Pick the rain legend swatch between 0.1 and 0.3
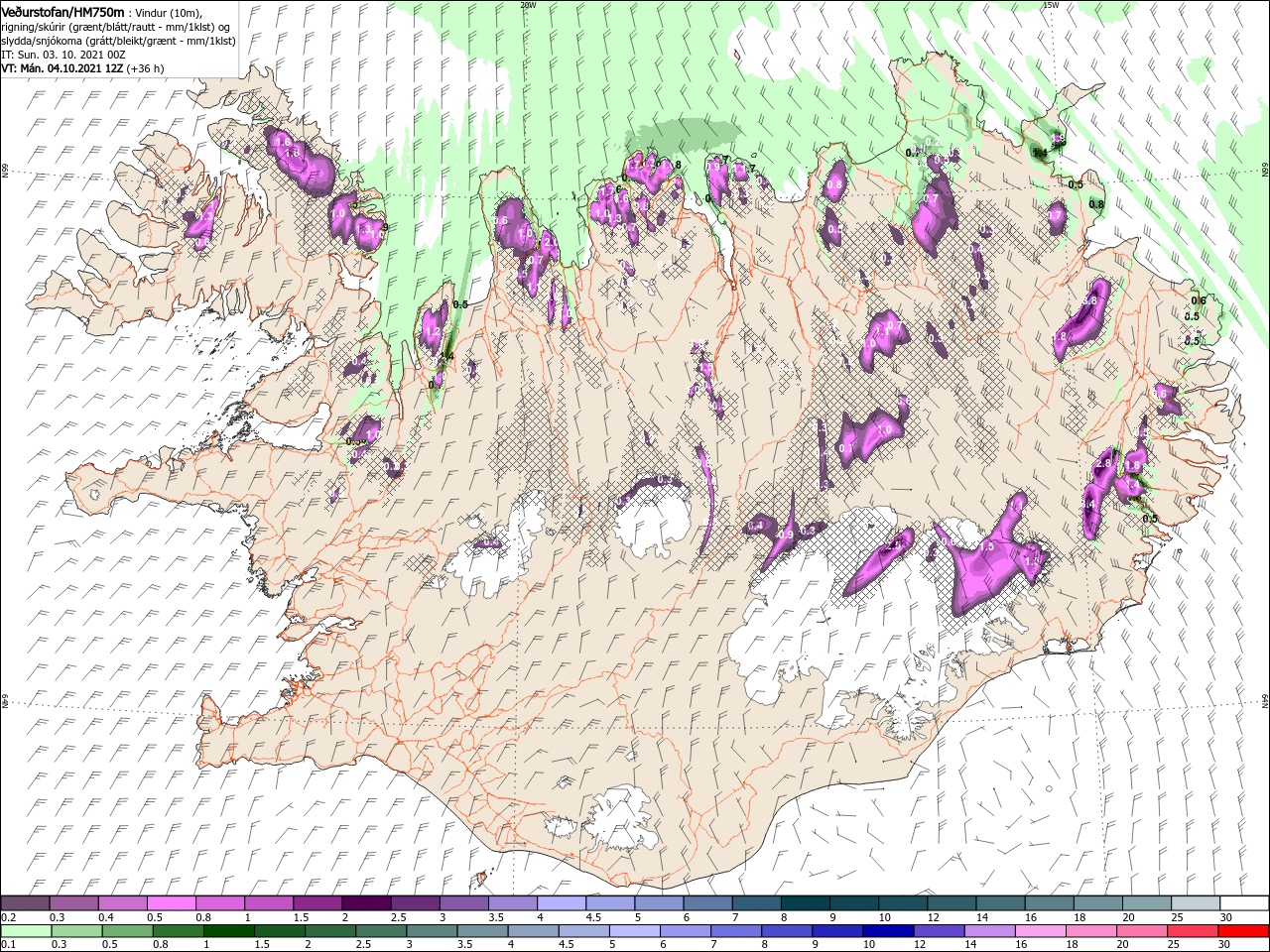 click(x=26, y=931)
